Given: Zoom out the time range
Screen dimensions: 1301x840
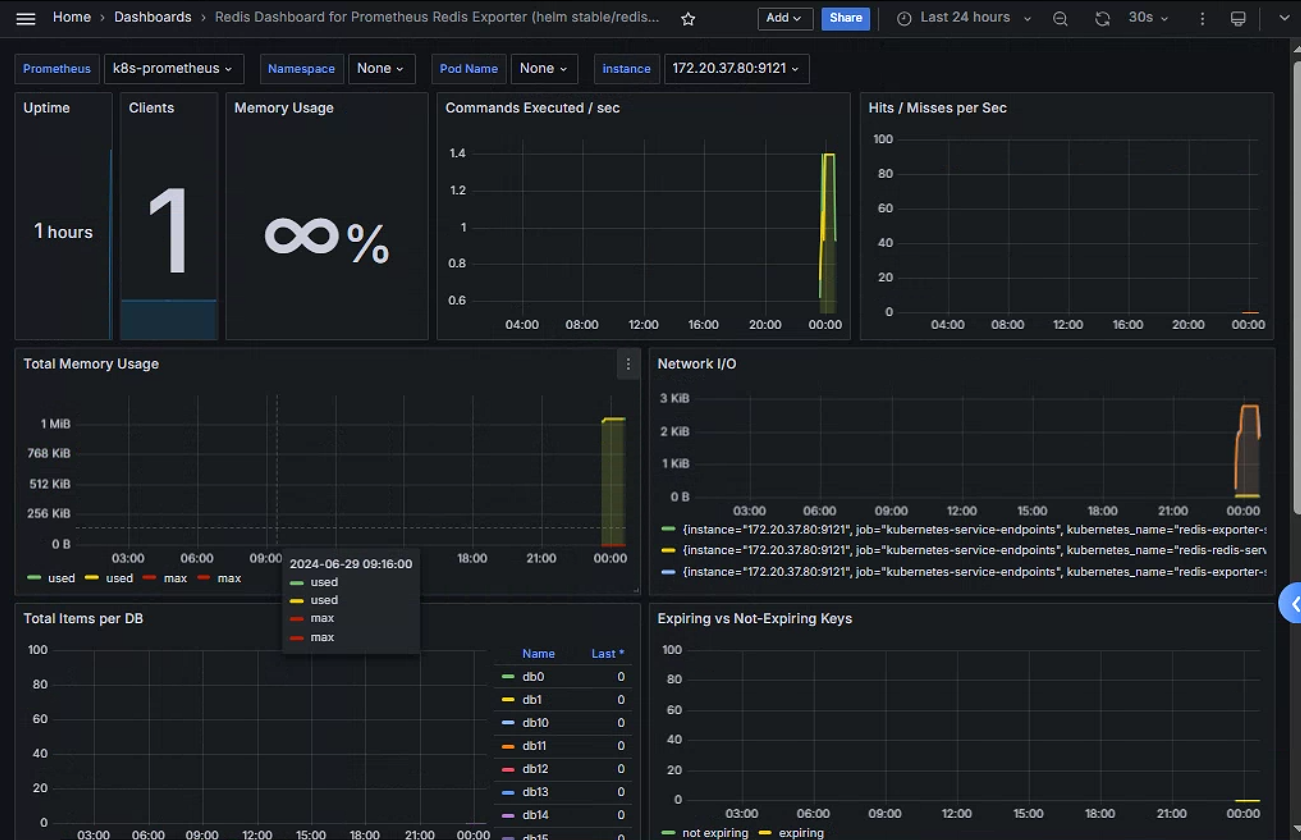Looking at the screenshot, I should pyautogui.click(x=1060, y=19).
